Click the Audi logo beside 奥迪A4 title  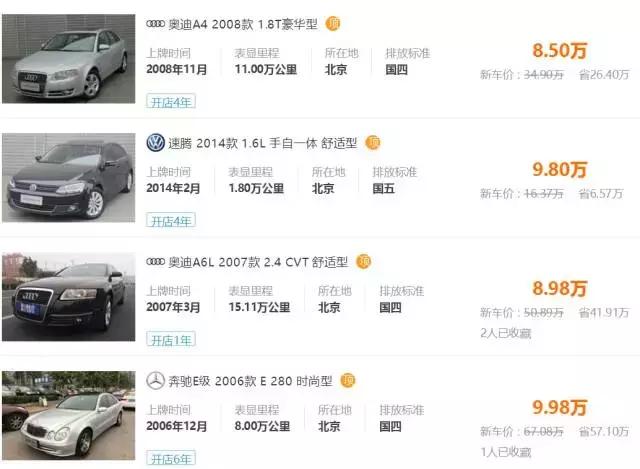[155, 23]
